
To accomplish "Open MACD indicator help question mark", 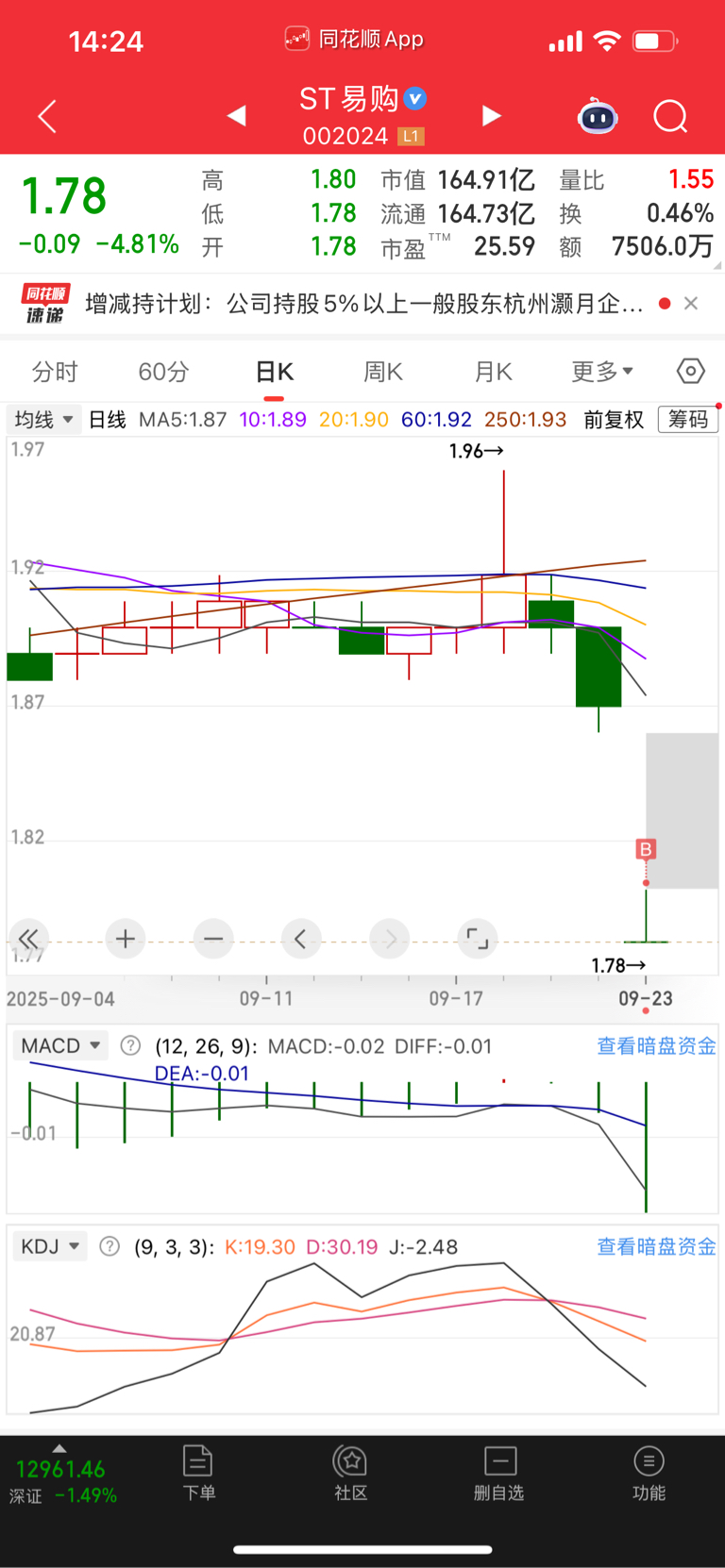I will tap(131, 1045).
